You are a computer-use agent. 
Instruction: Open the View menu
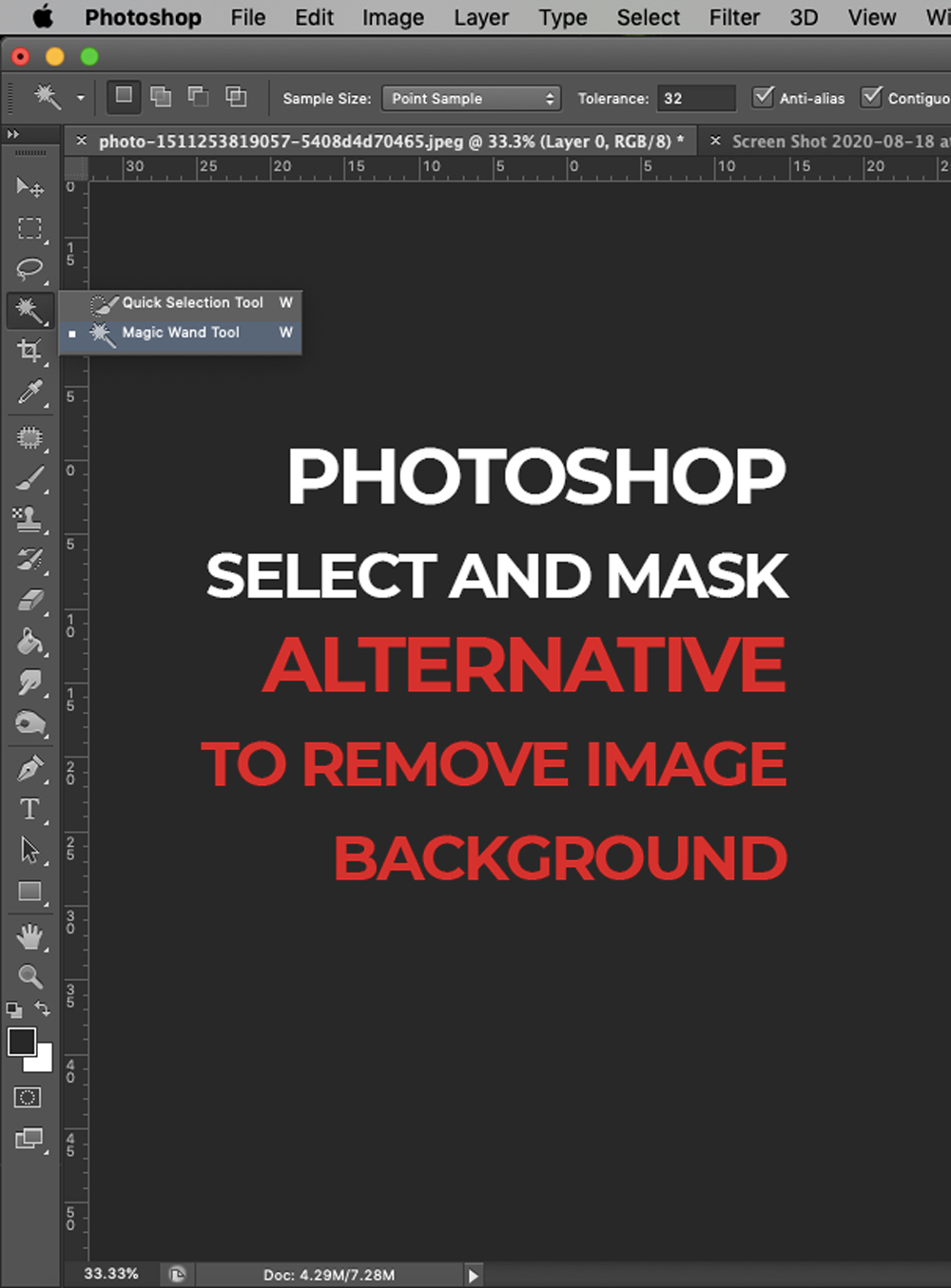(x=872, y=17)
